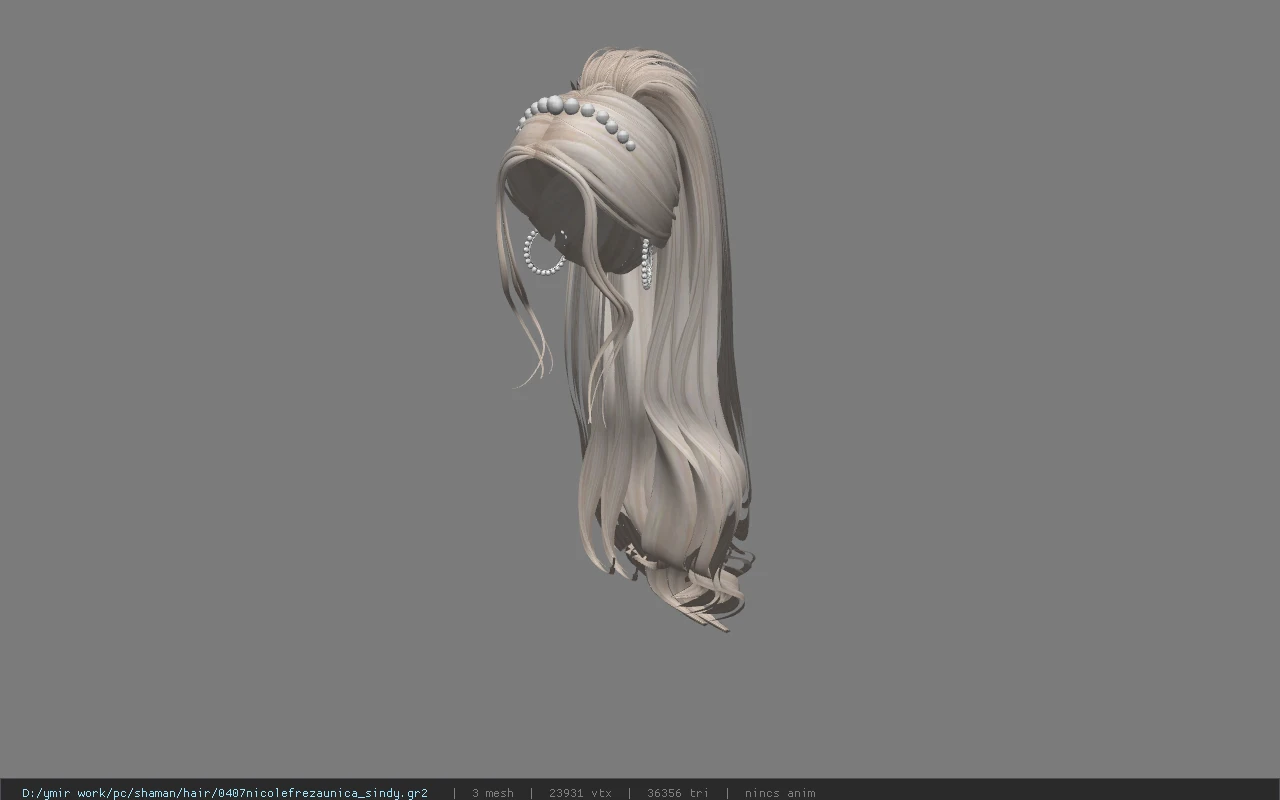Click the '3 mesh' status bar entry

point(492,793)
